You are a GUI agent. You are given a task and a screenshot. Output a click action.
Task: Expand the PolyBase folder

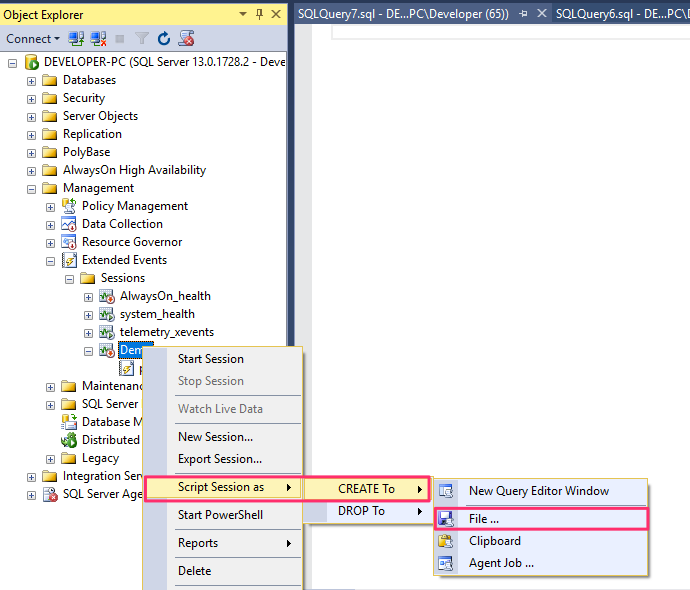click(31, 154)
